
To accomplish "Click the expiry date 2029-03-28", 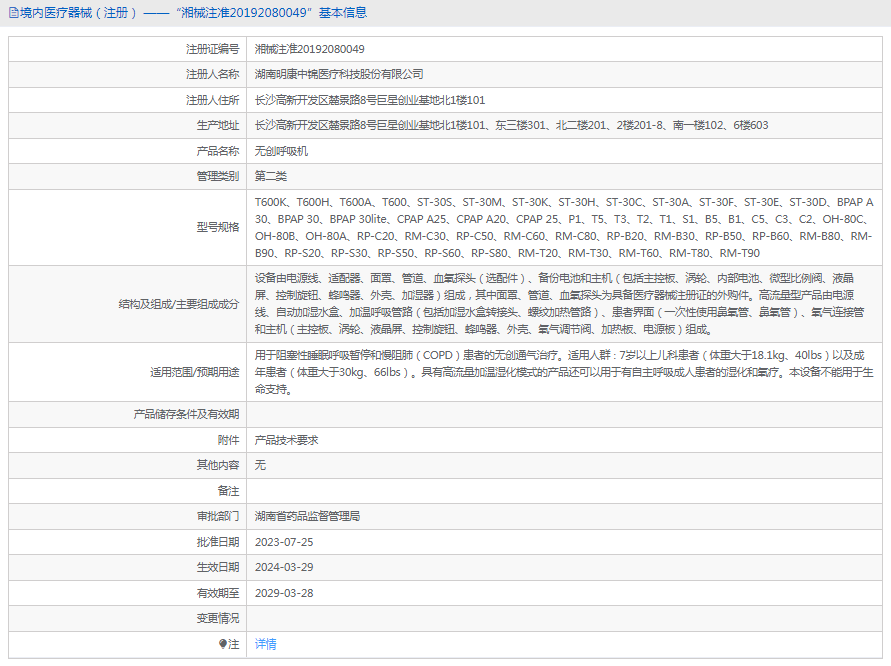I will click(272, 593).
